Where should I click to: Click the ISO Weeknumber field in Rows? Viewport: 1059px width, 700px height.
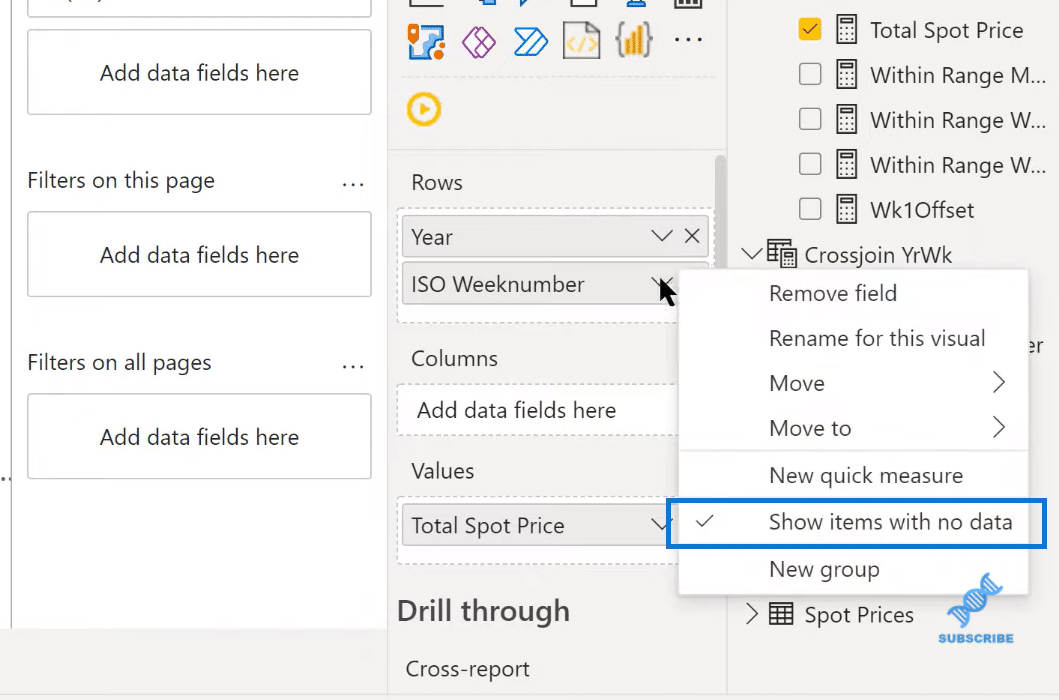[x=539, y=284]
